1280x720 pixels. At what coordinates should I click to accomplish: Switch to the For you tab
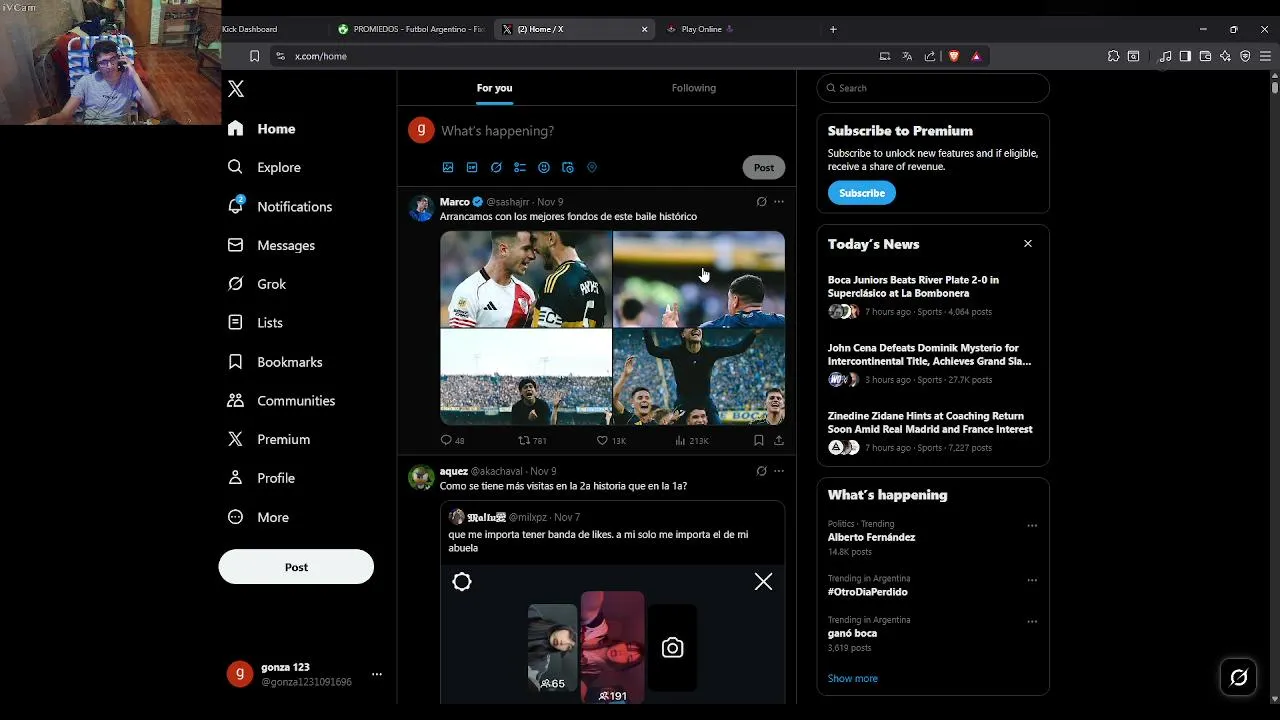(494, 88)
